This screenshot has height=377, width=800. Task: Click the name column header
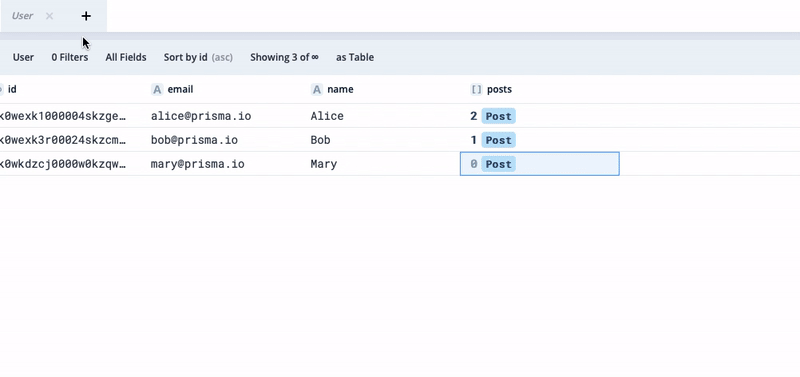[340, 89]
